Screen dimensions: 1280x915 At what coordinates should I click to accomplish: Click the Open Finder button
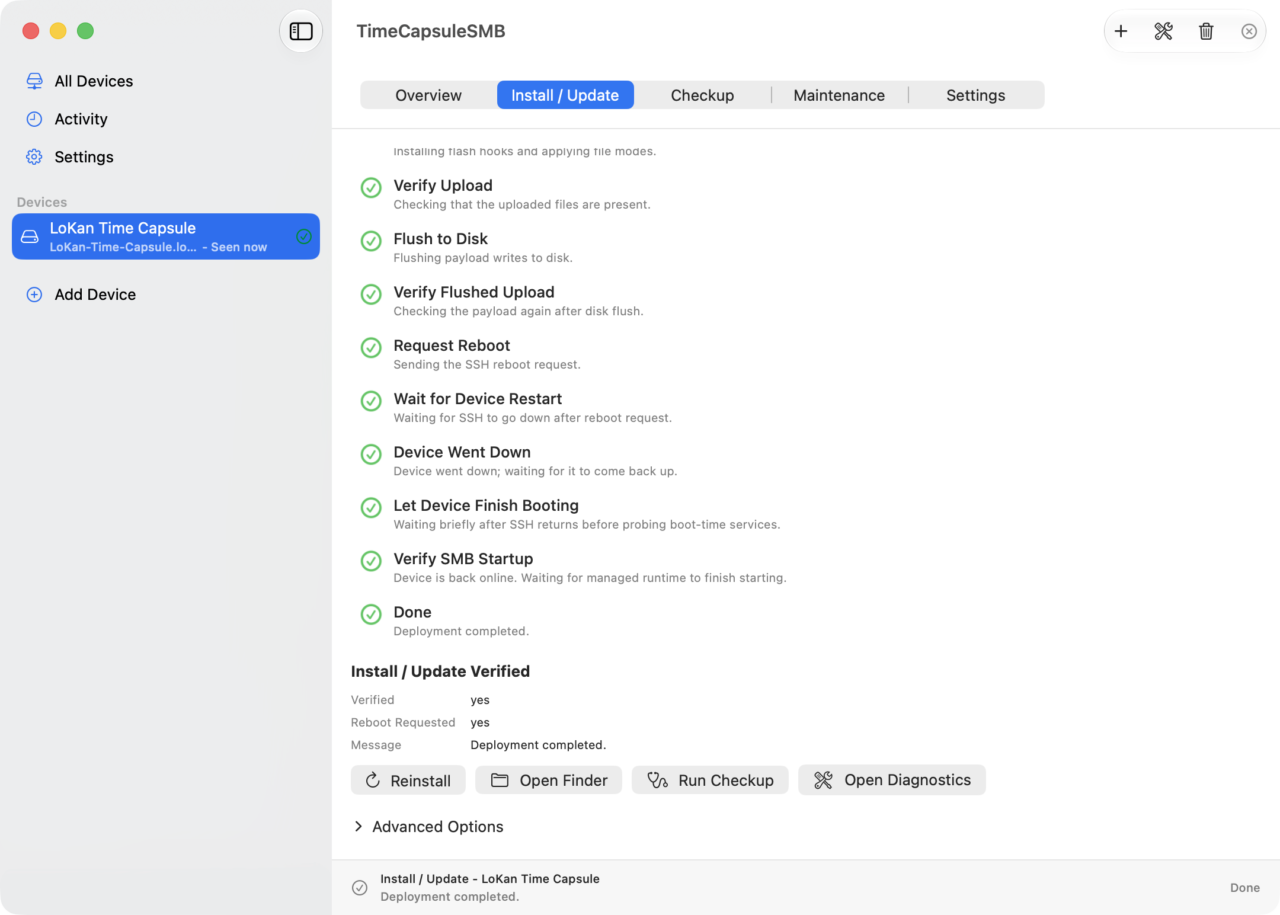(548, 780)
